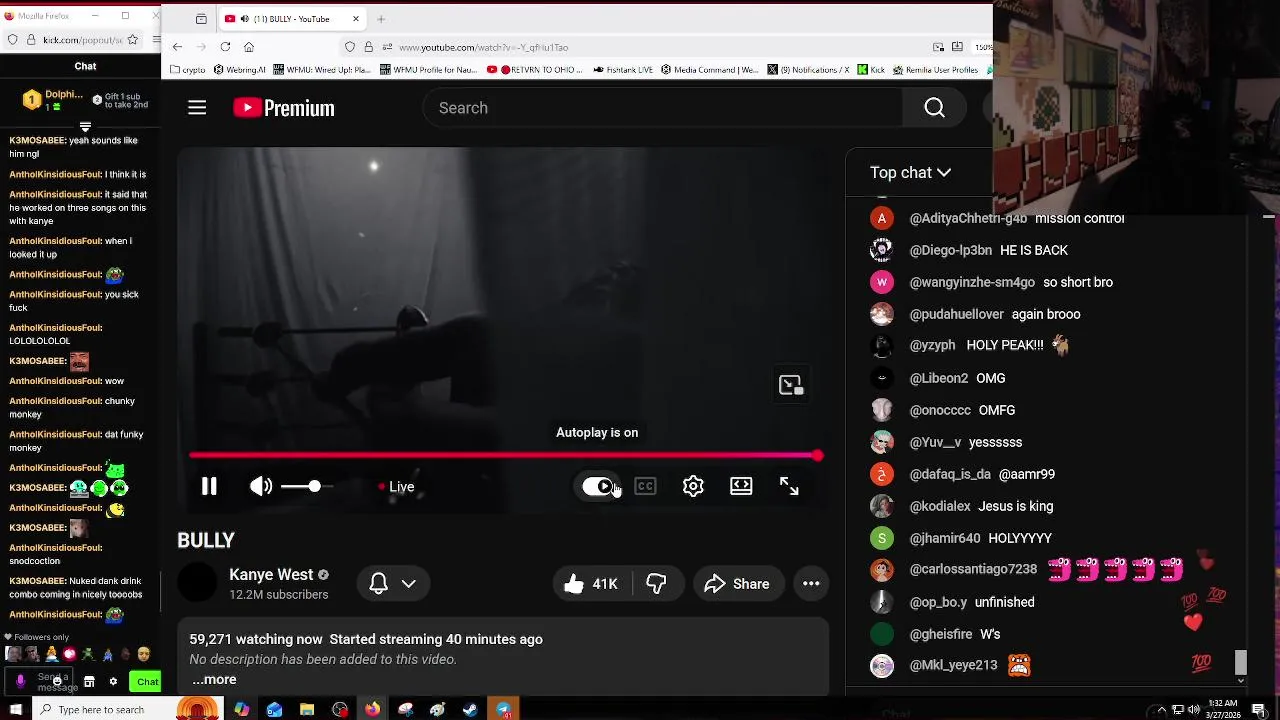Click the miniplayer popout icon on video

tap(791, 386)
